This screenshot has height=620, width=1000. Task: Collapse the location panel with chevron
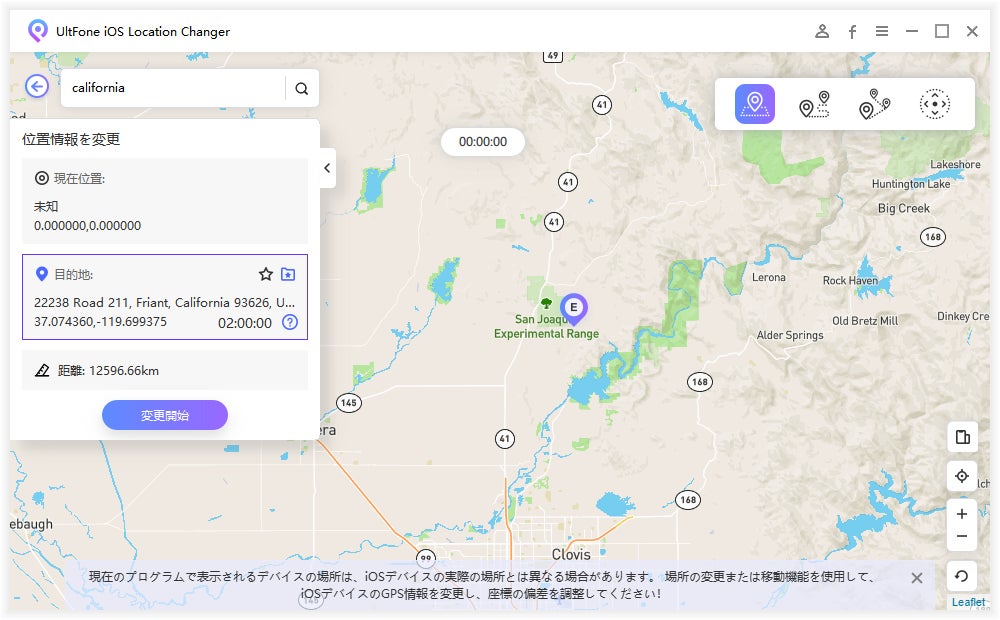(327, 168)
